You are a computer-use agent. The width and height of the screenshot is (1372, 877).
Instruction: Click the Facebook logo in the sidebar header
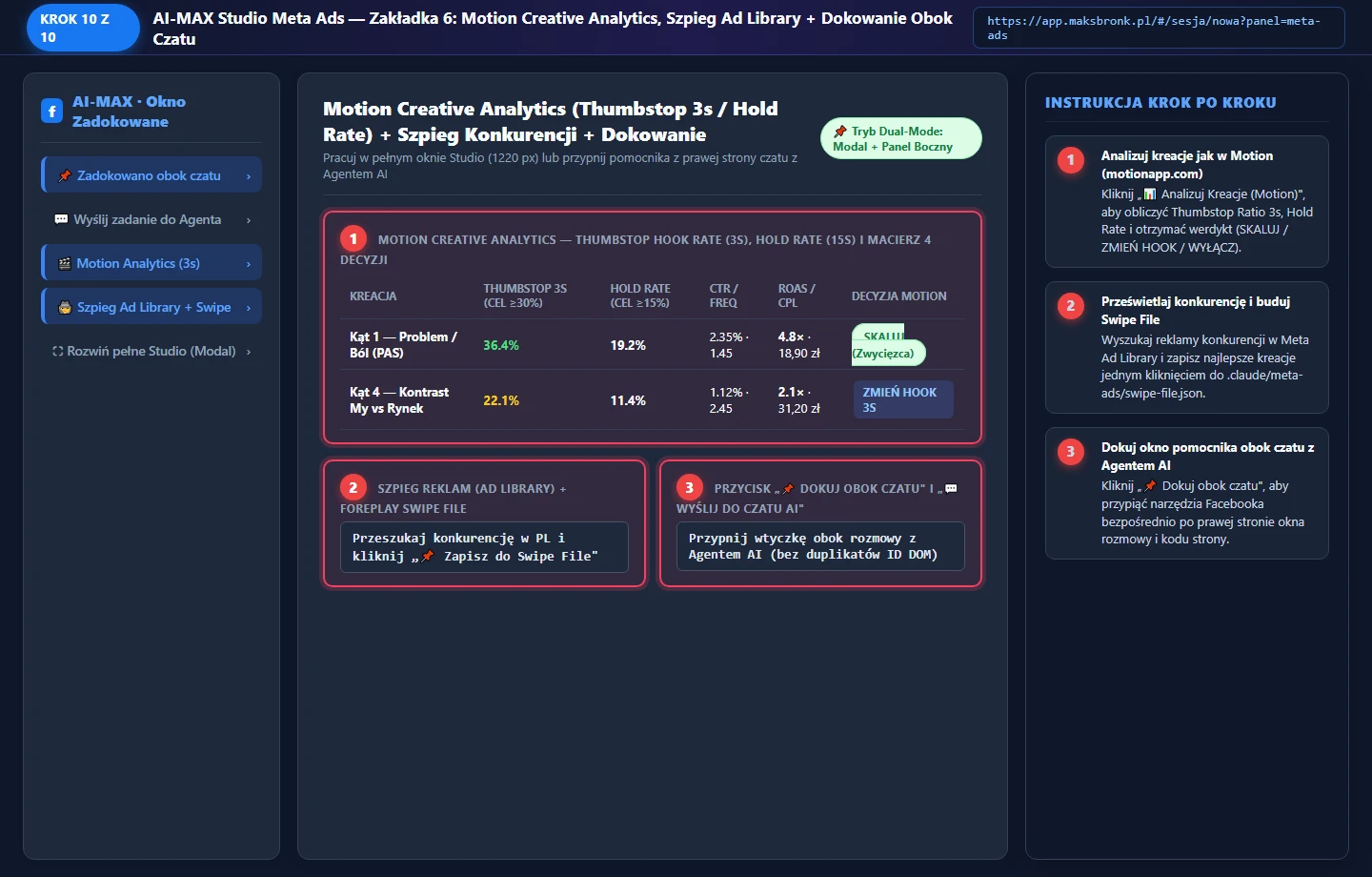tap(52, 112)
